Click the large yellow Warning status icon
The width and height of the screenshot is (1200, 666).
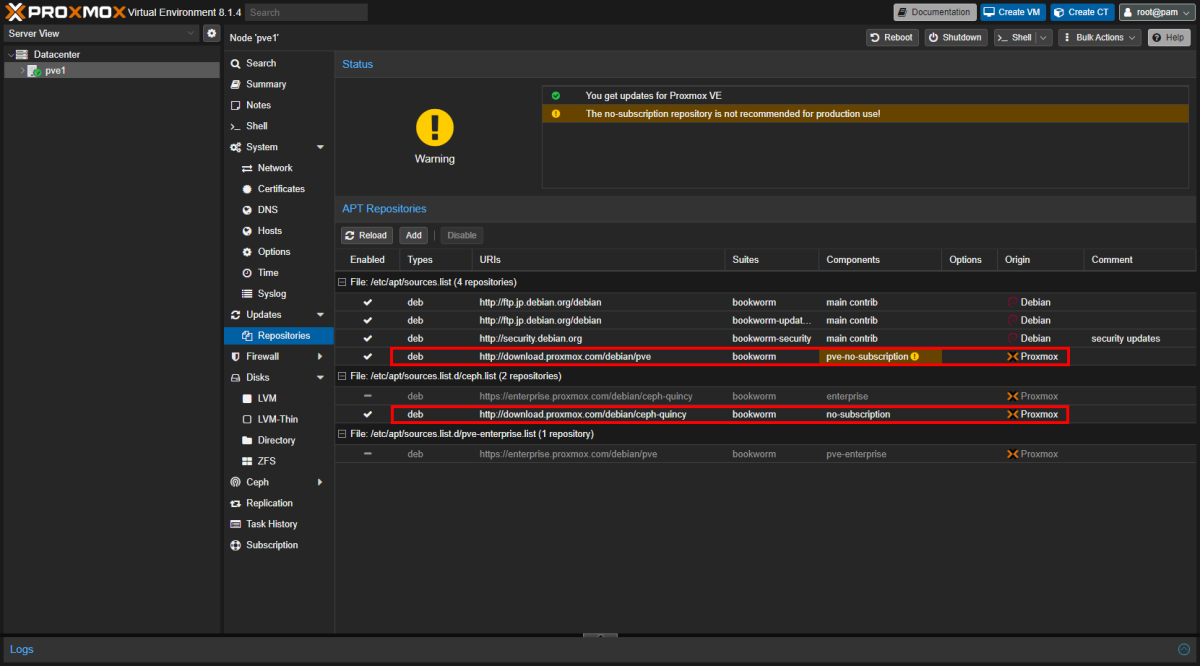434,127
